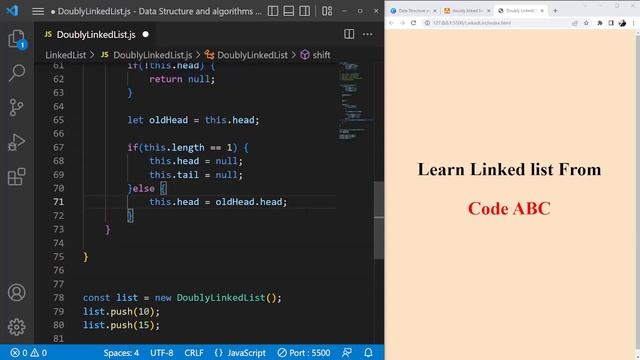This screenshot has width=640, height=360.
Task: Click line number 78 in the gutter
Action: (x=58, y=298)
